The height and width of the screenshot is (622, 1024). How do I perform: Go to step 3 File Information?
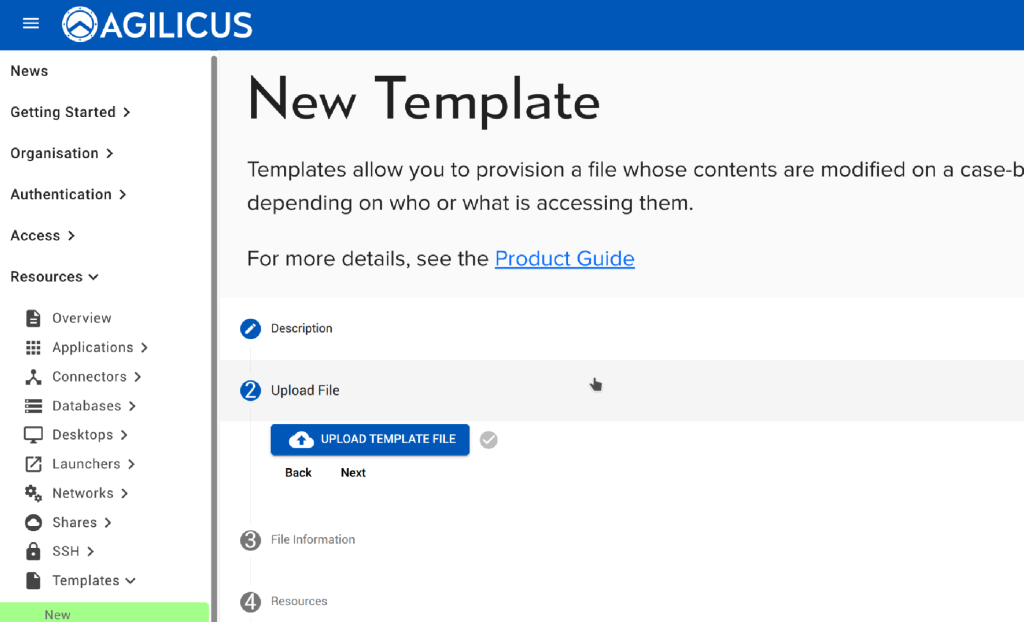click(x=312, y=540)
